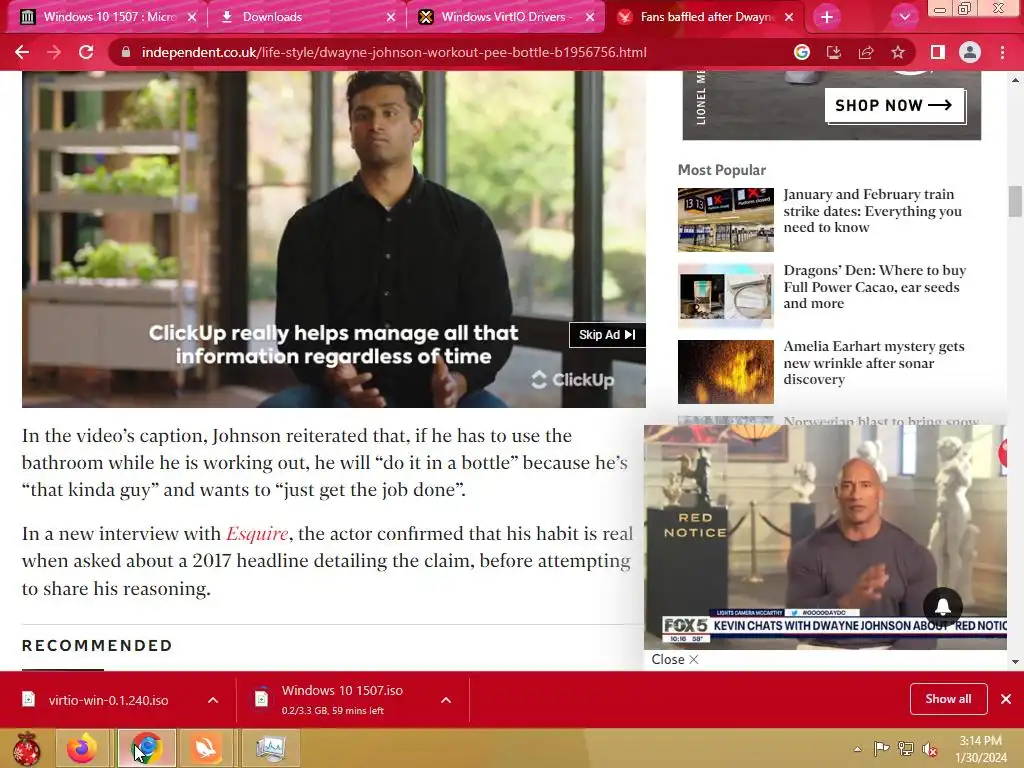Screen dimensions: 1024x768
Task: Open train strike dates article headline
Action: pyautogui.click(x=872, y=211)
